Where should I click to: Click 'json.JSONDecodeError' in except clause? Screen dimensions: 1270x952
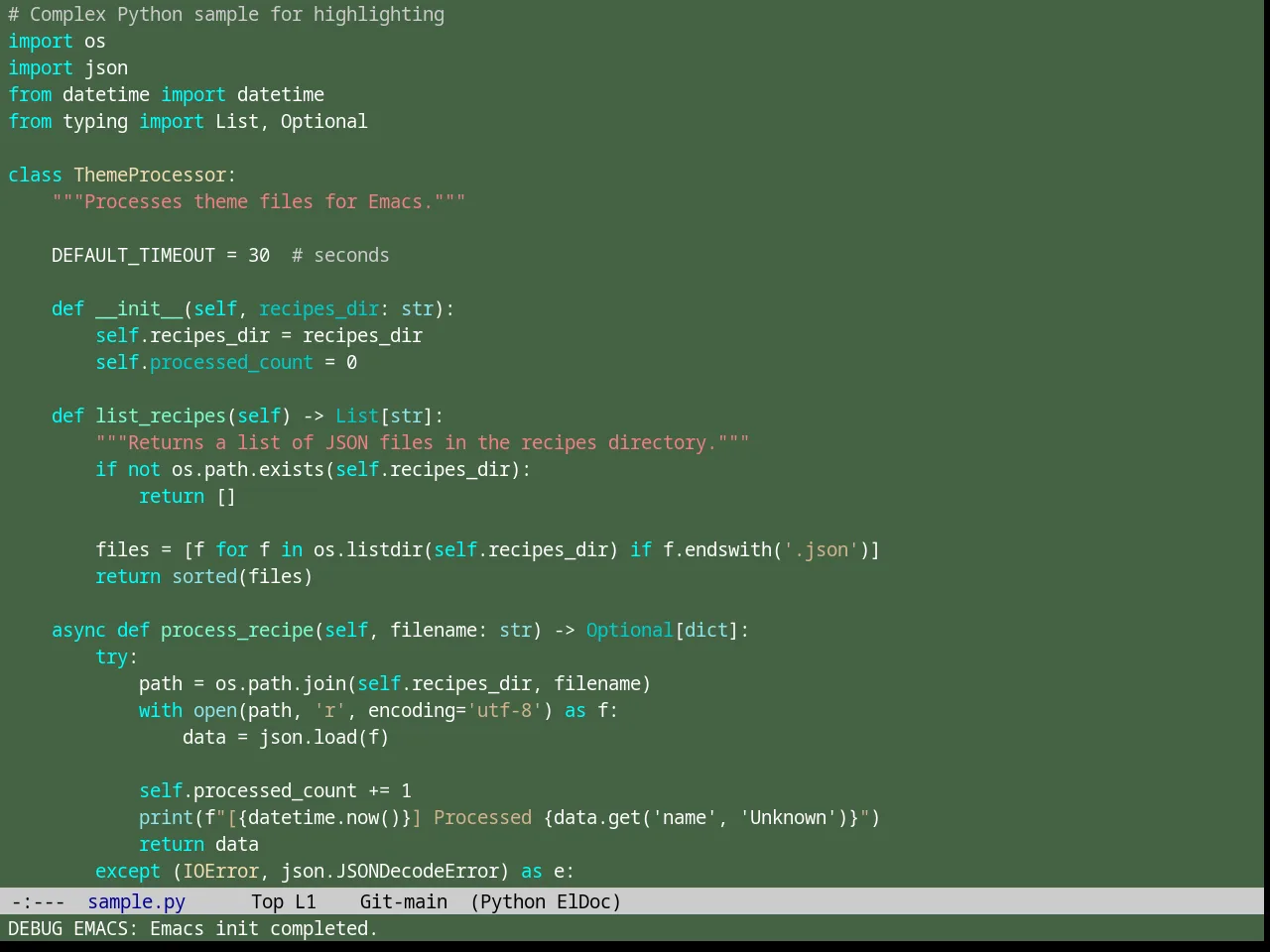390,871
